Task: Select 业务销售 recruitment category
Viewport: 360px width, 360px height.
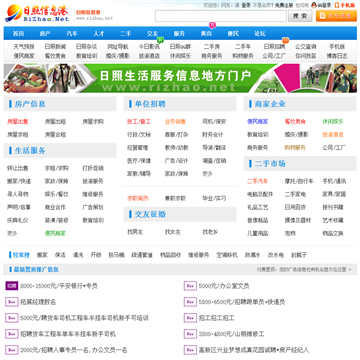Action: pyautogui.click(x=175, y=122)
